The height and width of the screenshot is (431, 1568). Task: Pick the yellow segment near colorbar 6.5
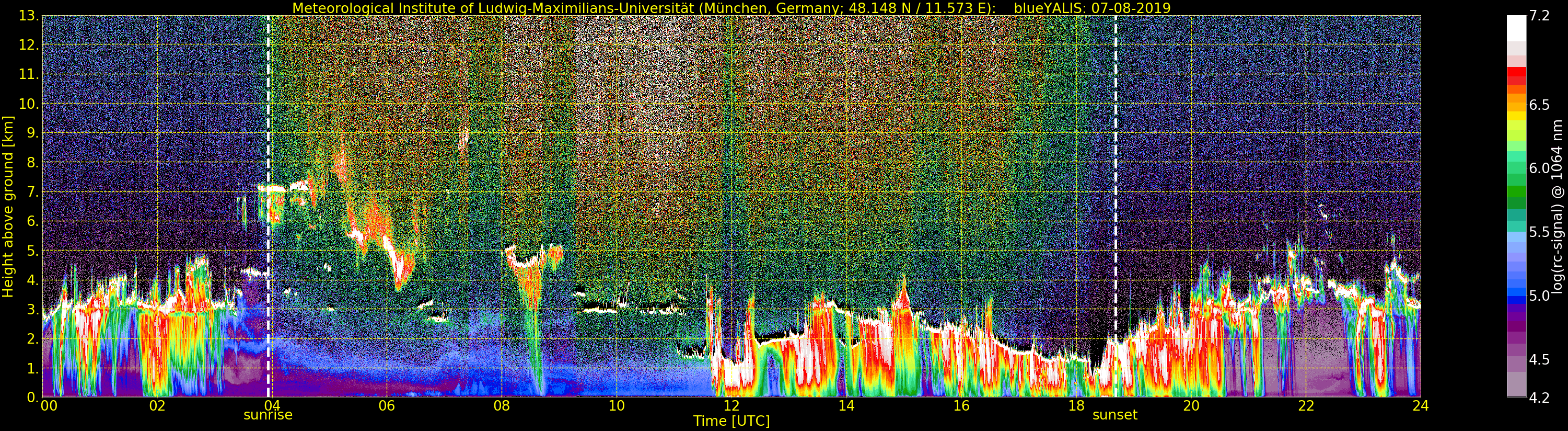tap(1516, 115)
